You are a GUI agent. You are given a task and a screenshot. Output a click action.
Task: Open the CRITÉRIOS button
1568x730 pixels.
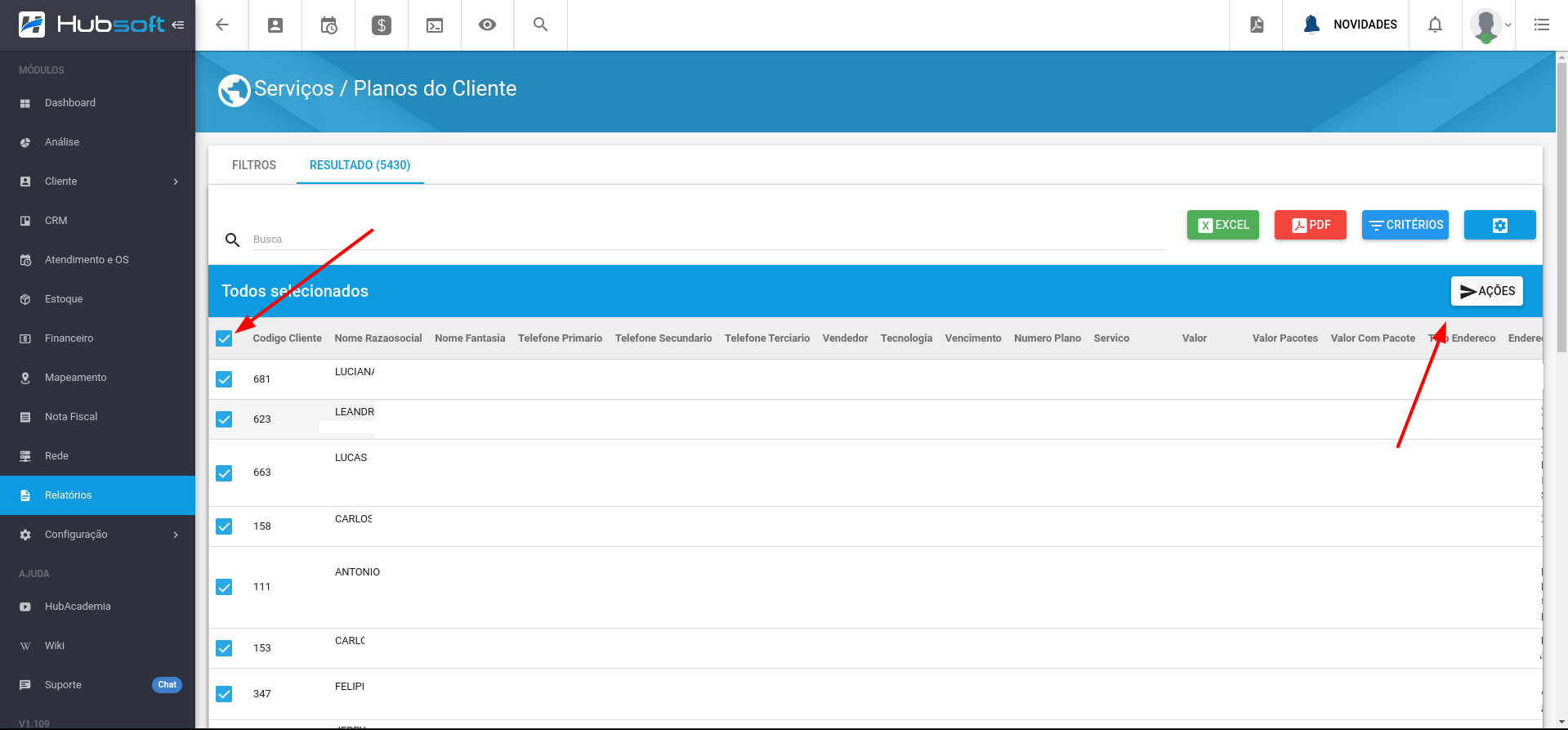[1405, 225]
